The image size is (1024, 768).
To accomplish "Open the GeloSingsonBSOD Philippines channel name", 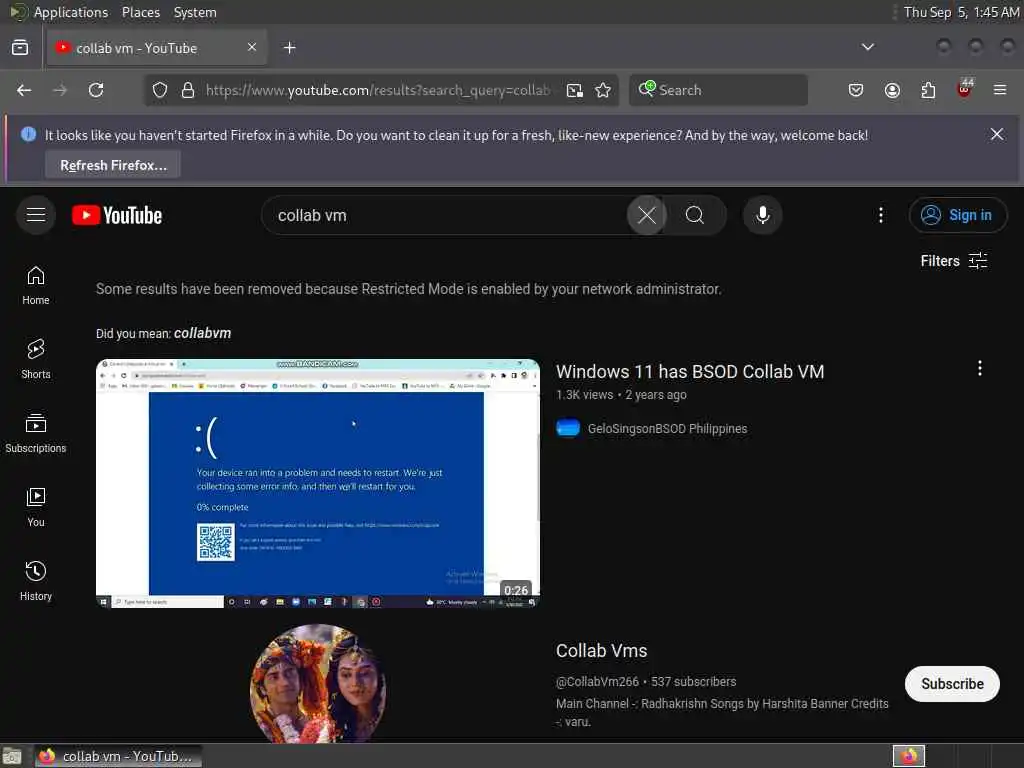I will point(667,428).
